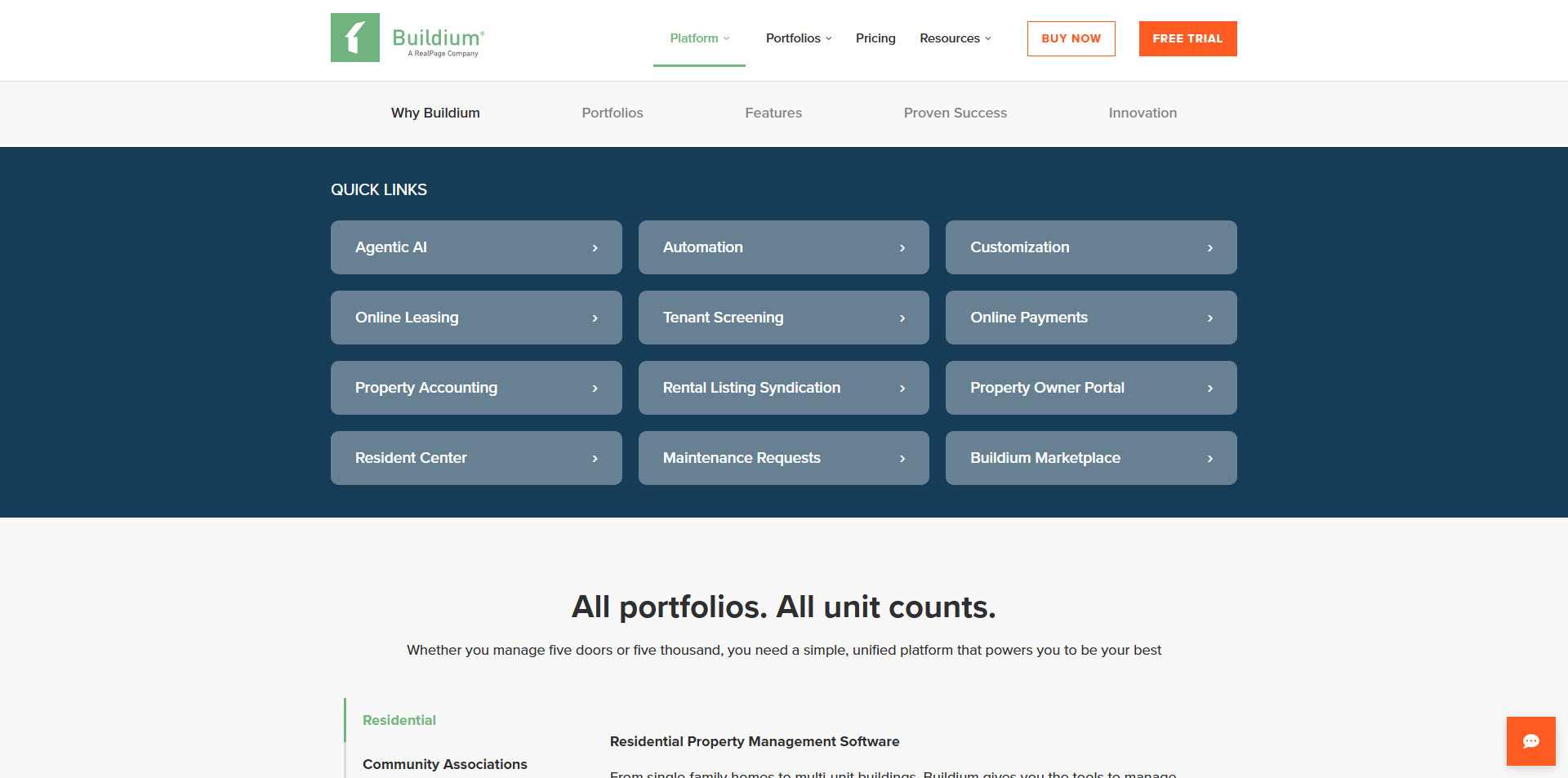Click the FREE TRIAL button
Viewport: 1568px width, 778px height.
(1188, 38)
